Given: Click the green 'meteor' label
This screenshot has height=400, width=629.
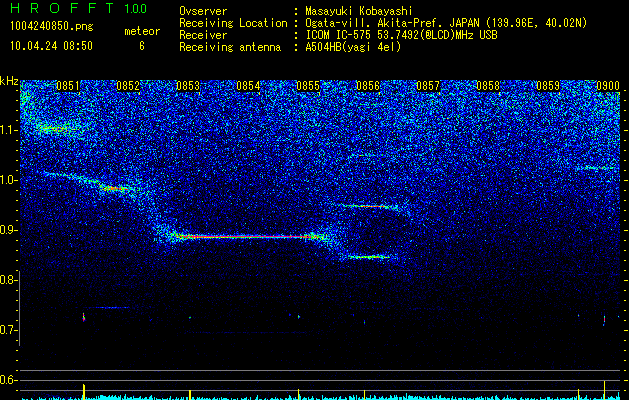Looking at the screenshot, I should pos(142,31).
